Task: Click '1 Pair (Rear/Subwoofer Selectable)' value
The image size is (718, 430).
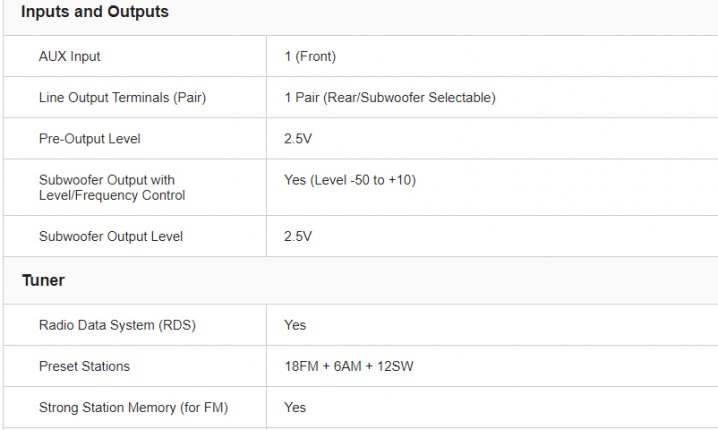Action: [389, 98]
